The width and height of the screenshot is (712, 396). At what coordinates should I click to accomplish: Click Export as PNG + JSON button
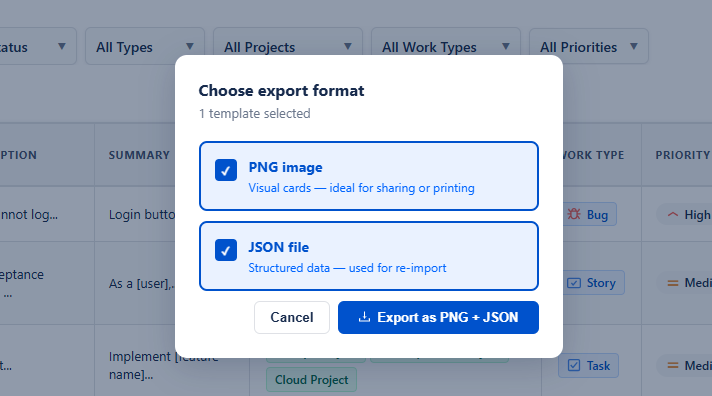[x=438, y=317]
